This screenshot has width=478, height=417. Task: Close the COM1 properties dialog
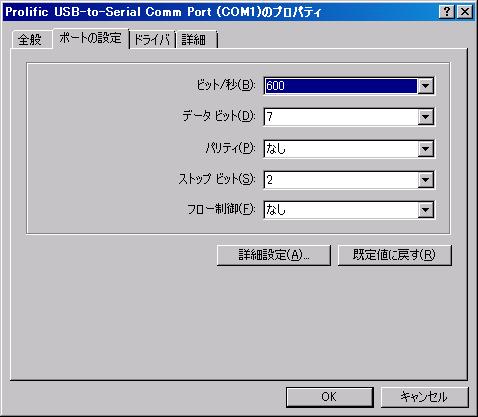point(464,12)
